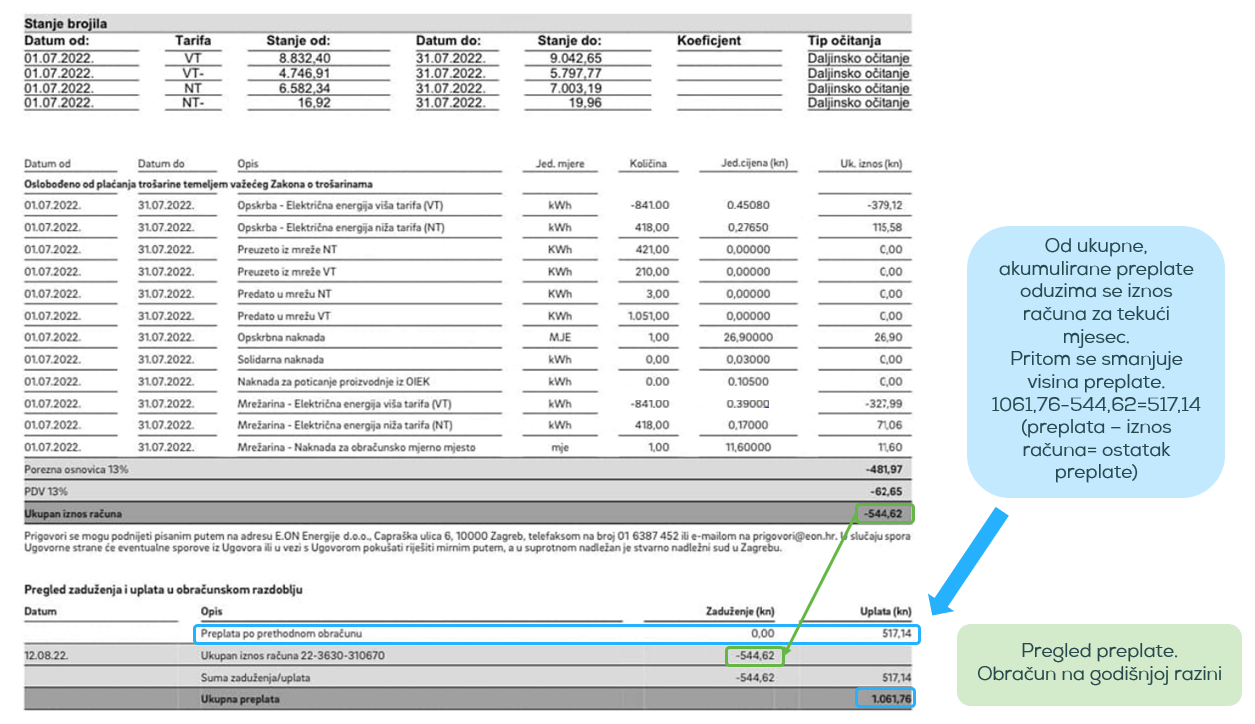Select the end reading 9.042,65

coord(575,59)
